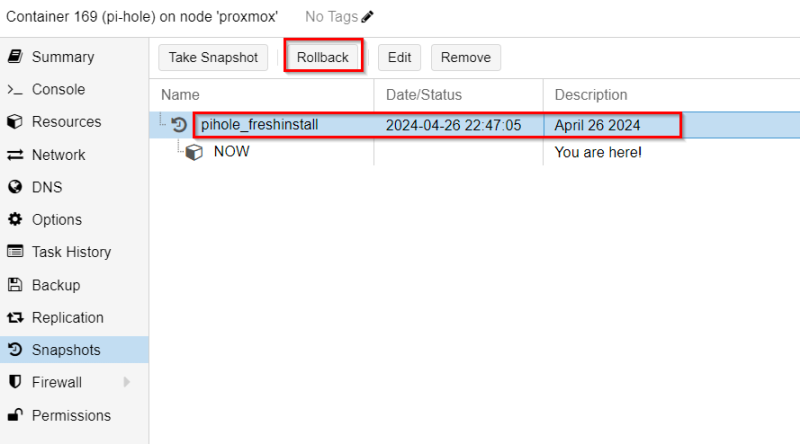Click the Summary book icon in sidebar
Image resolution: width=800 pixels, height=444 pixels.
(x=15, y=57)
